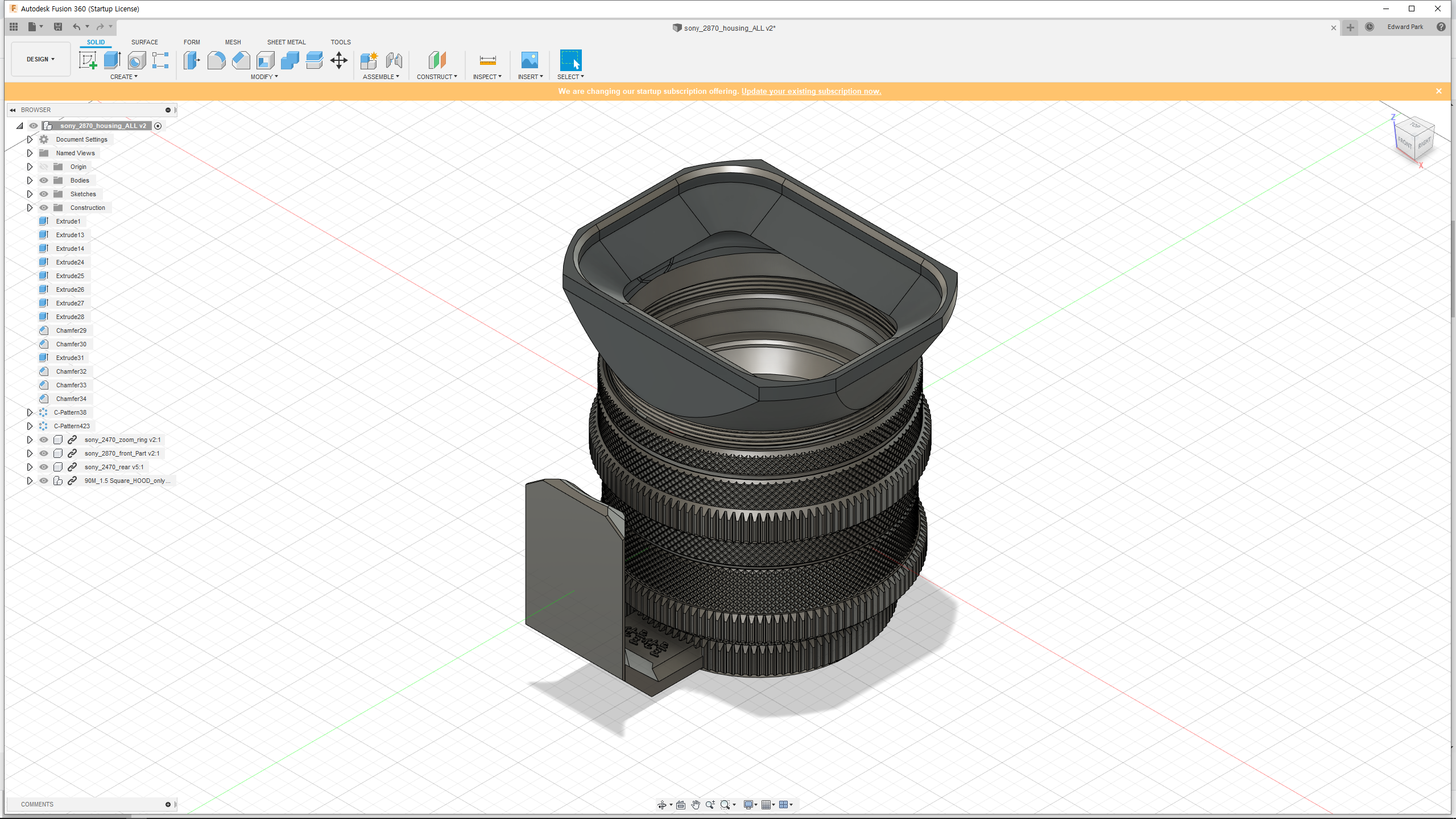Open the DESIGN workspace dropdown
Screen dimensions: 1456x819
40,59
